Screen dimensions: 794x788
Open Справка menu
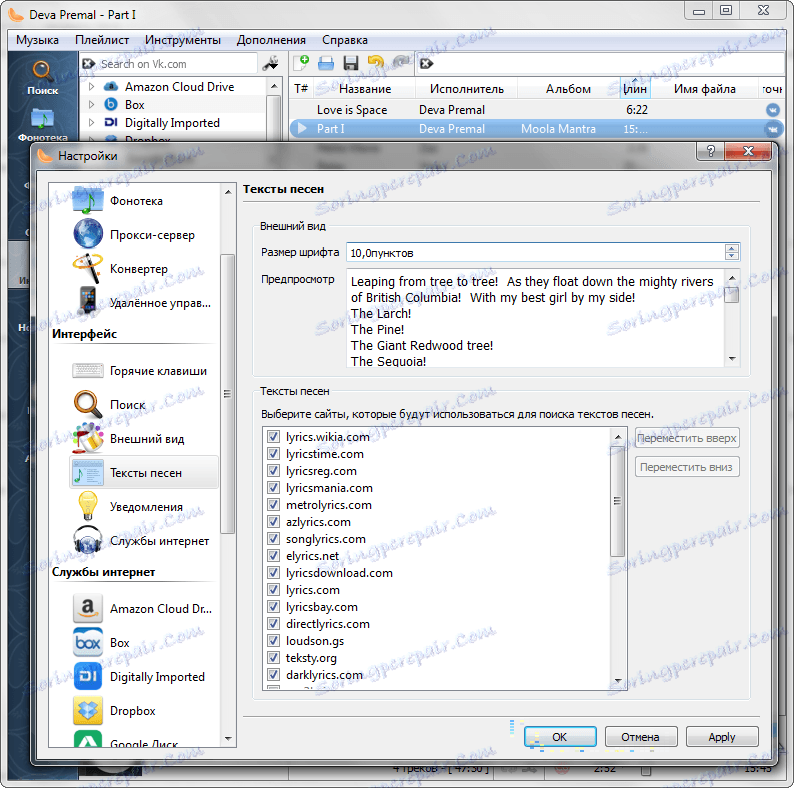click(345, 40)
